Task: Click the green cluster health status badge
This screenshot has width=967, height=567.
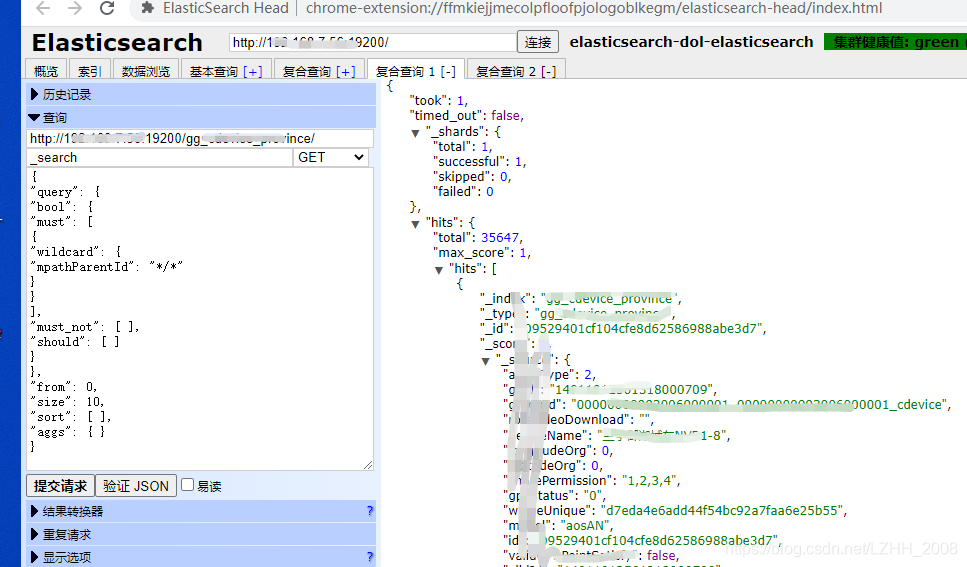Action: click(x=895, y=42)
